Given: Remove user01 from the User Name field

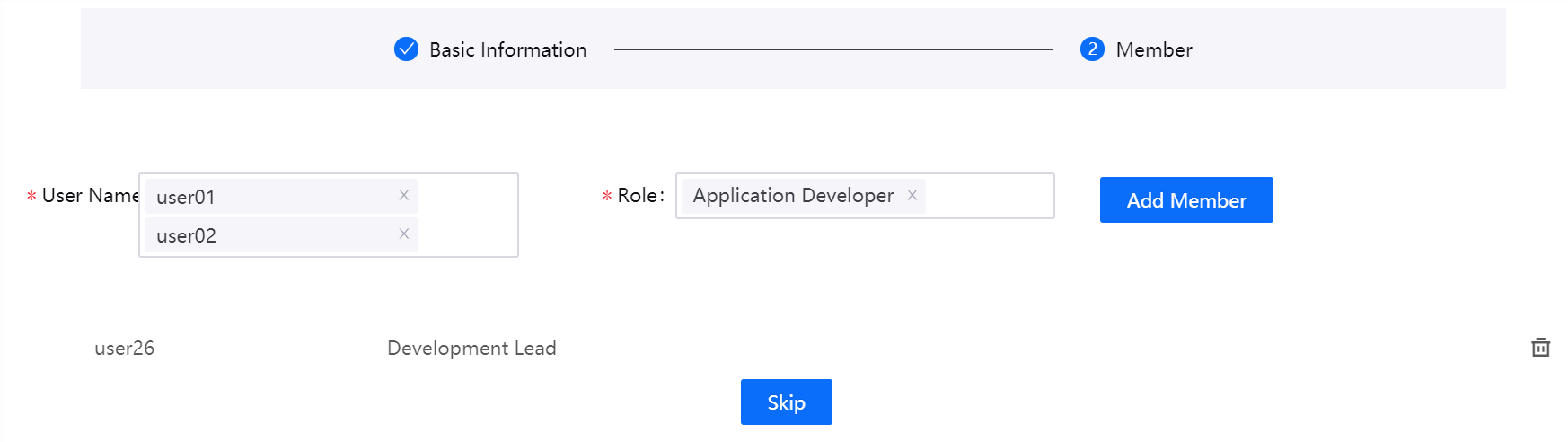Looking at the screenshot, I should [404, 195].
